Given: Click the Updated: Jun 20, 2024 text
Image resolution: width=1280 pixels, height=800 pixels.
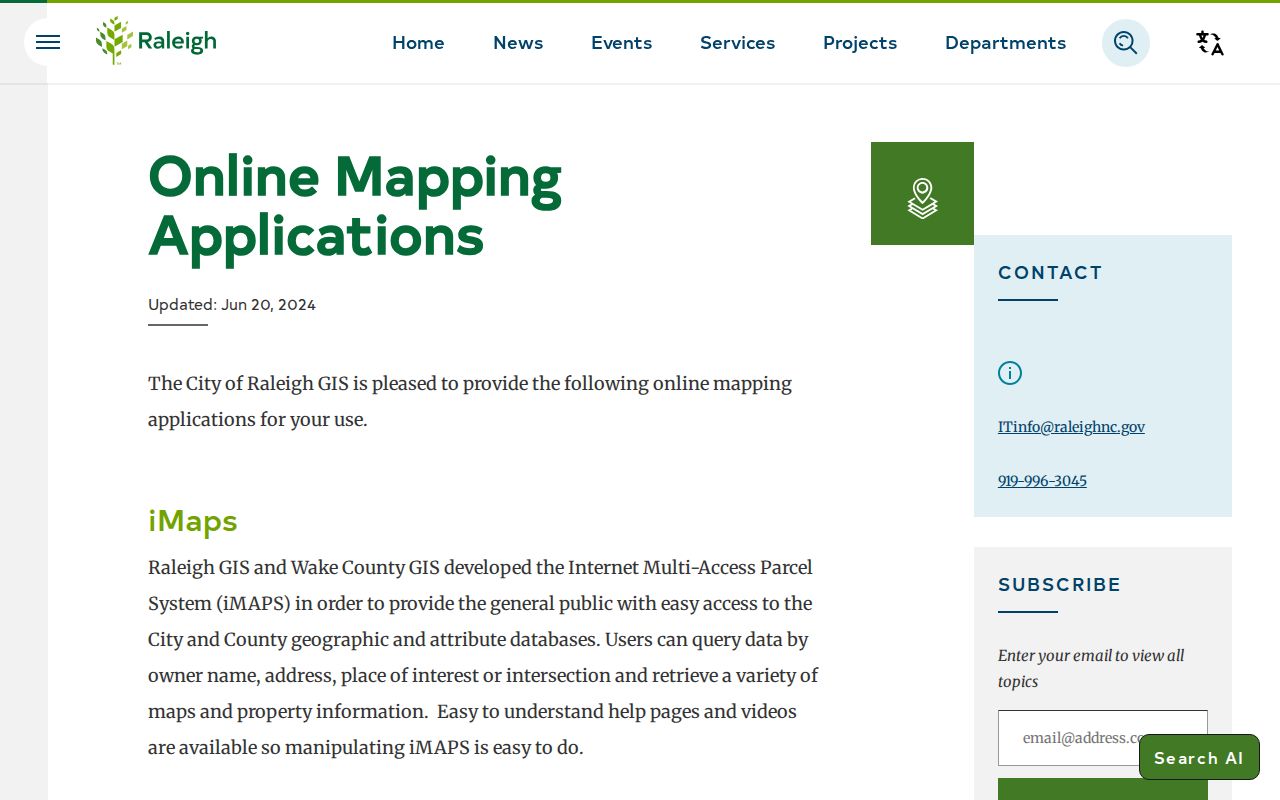Looking at the screenshot, I should pyautogui.click(x=232, y=305).
